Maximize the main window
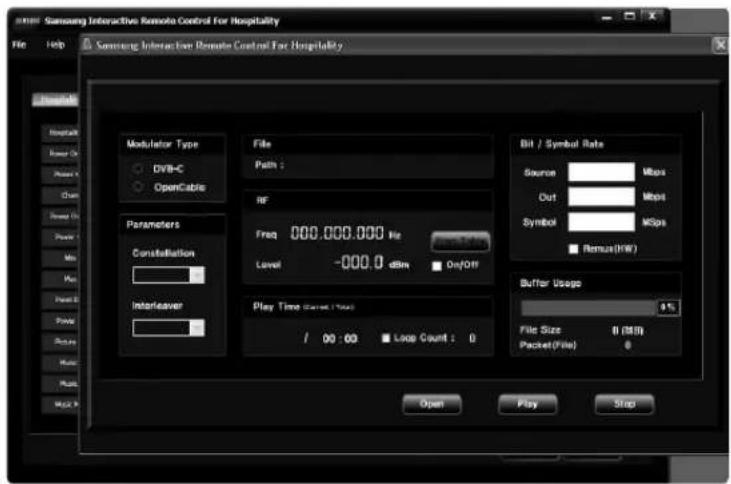 click(x=629, y=16)
